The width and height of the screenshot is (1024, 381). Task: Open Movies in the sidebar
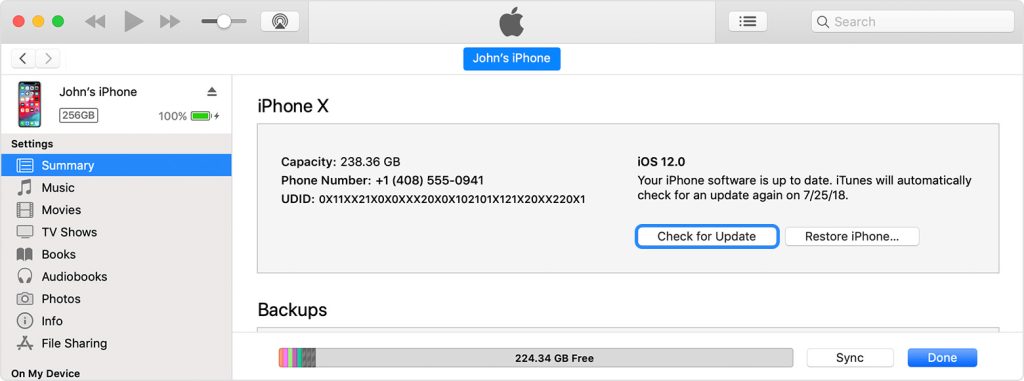116,210
